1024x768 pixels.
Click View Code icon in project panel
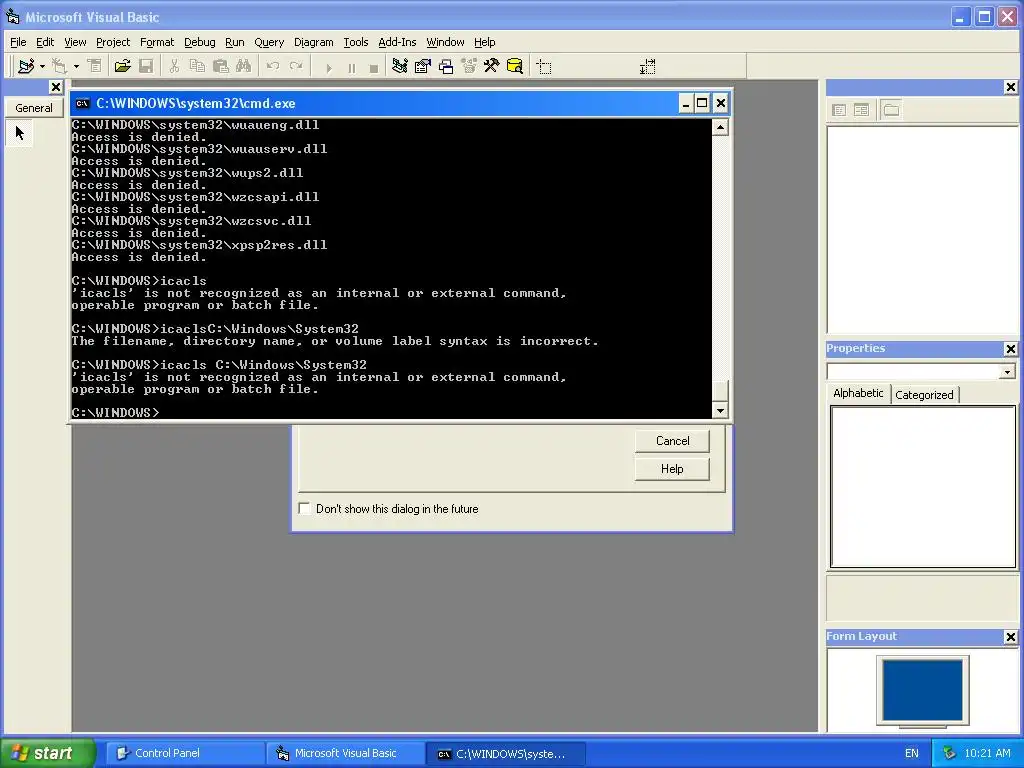(839, 110)
